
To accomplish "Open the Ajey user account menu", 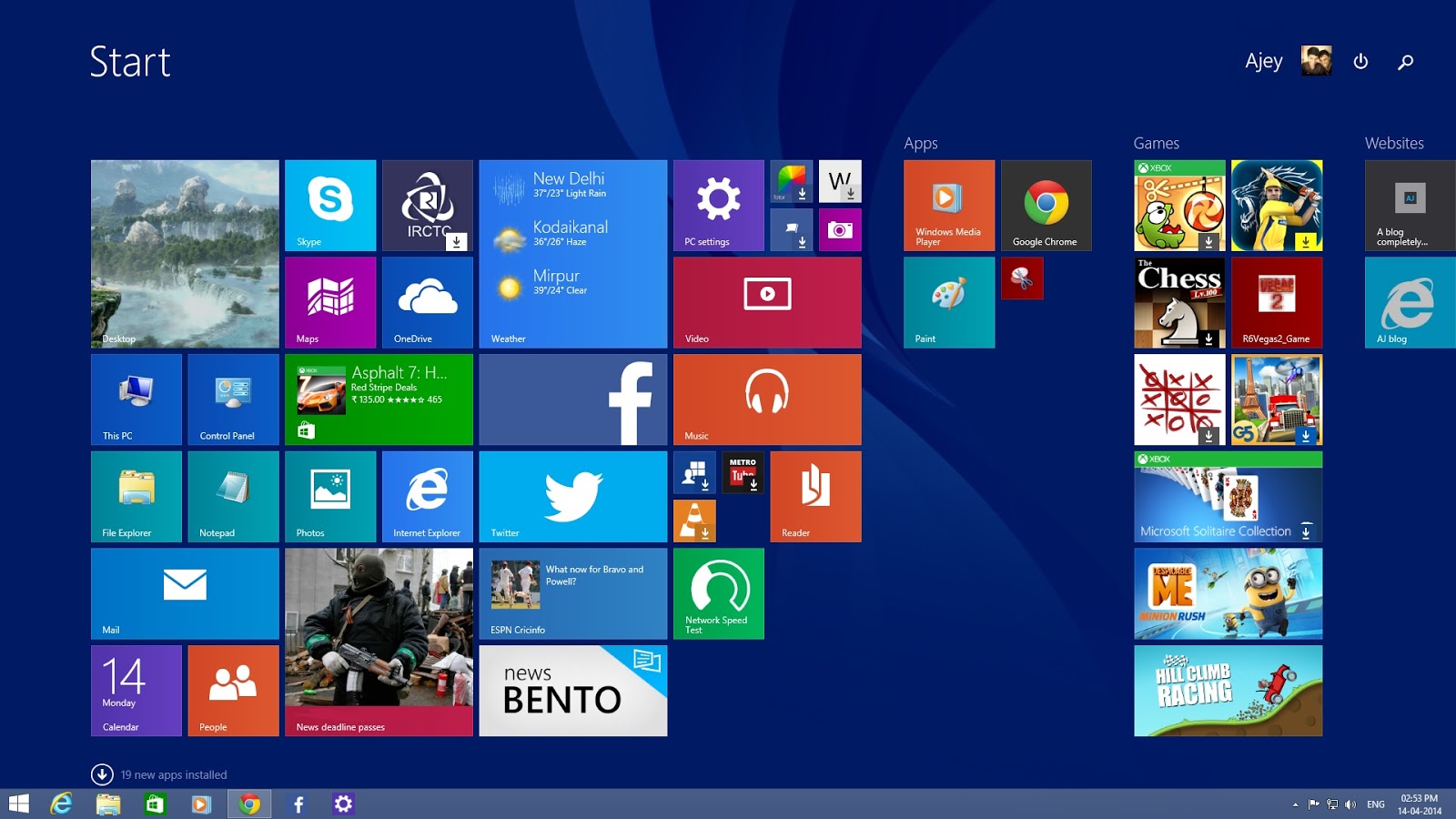I will pos(1288,61).
